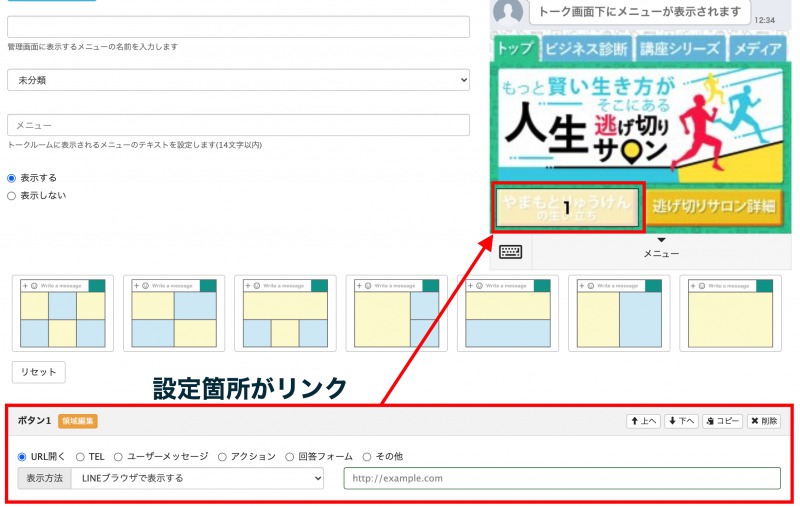This screenshot has height=507, width=800.
Task: Select the ユーザーメッセージ radio option
Action: (x=118, y=456)
